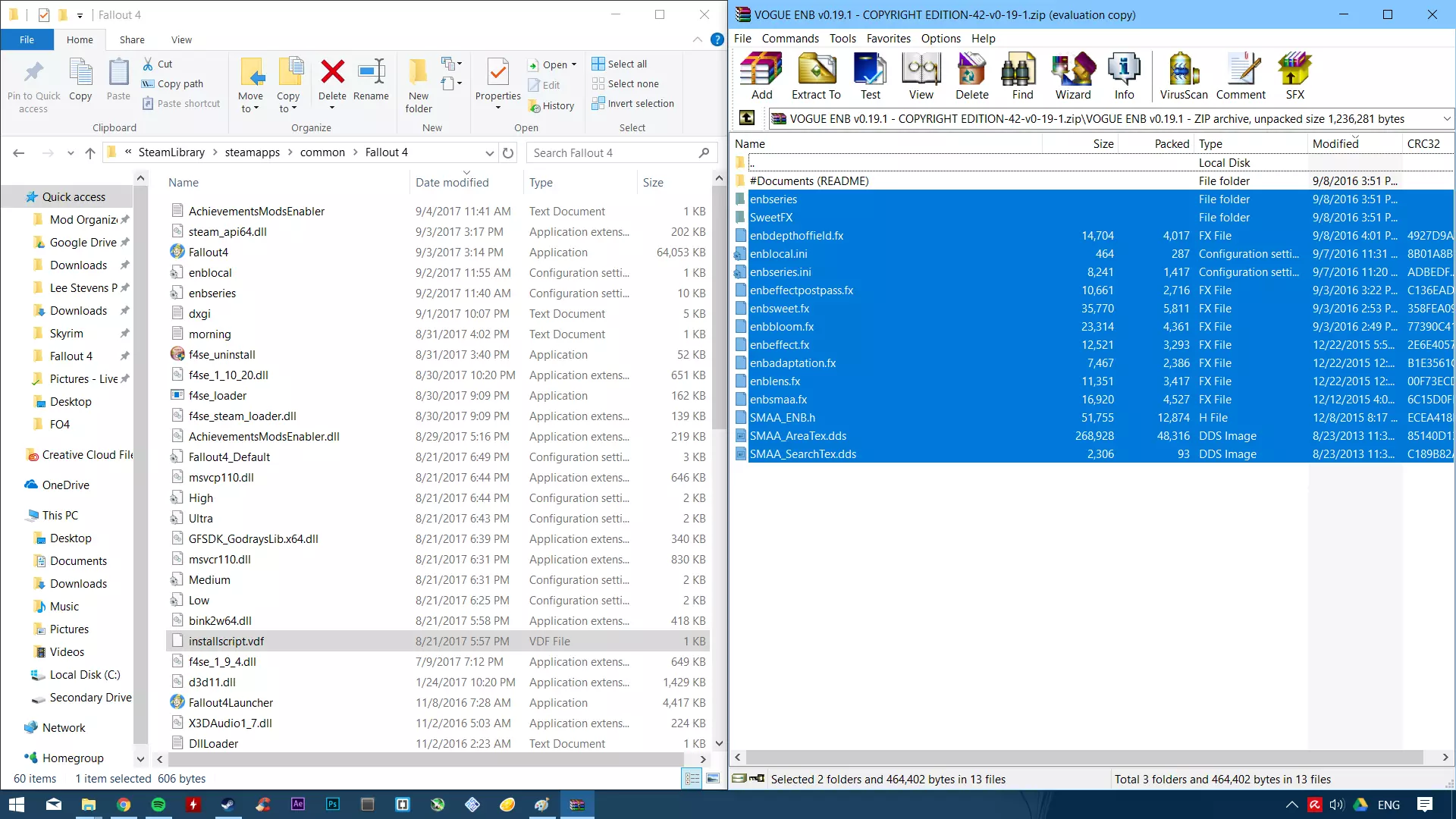Click WinRAR Test archive icon
This screenshot has width=1456, height=819.
(x=870, y=76)
